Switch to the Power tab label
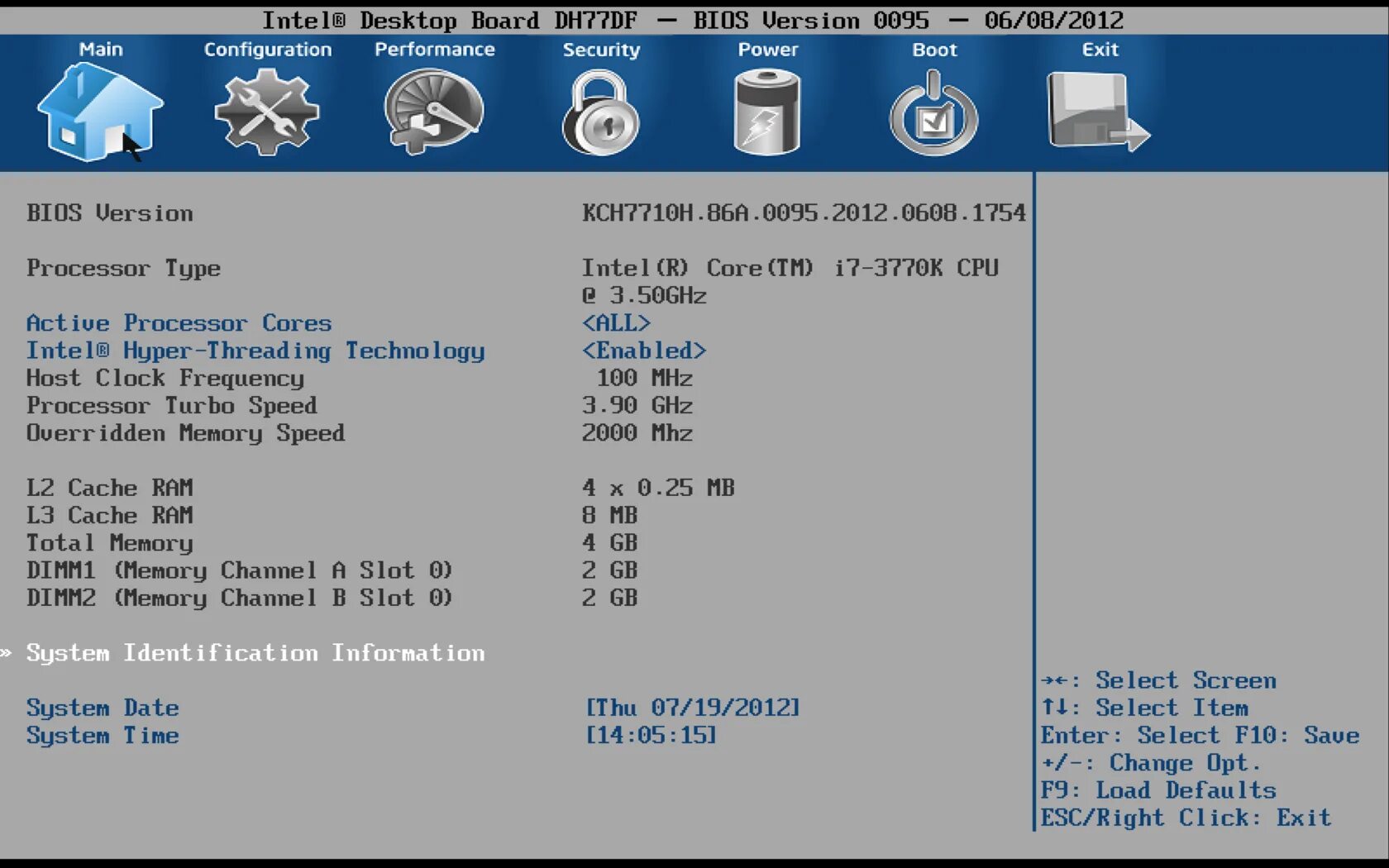 click(768, 50)
